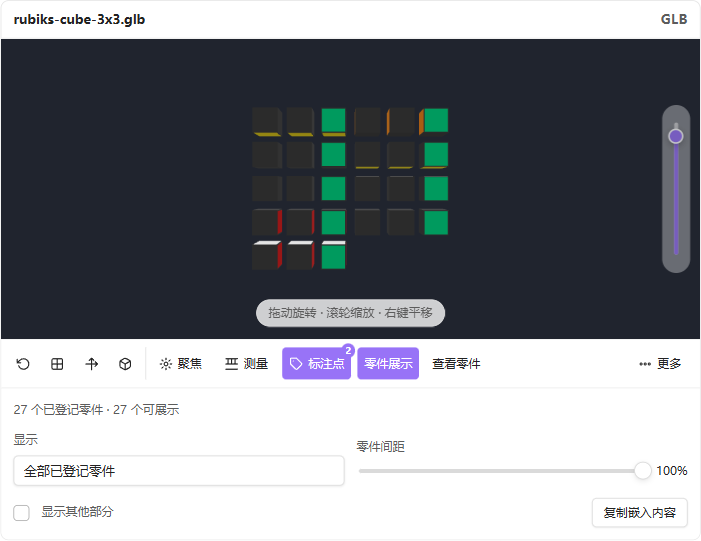Viewport: 701px width, 541px height.
Task: Toggle the 标注点 annotation button
Action: click(317, 364)
